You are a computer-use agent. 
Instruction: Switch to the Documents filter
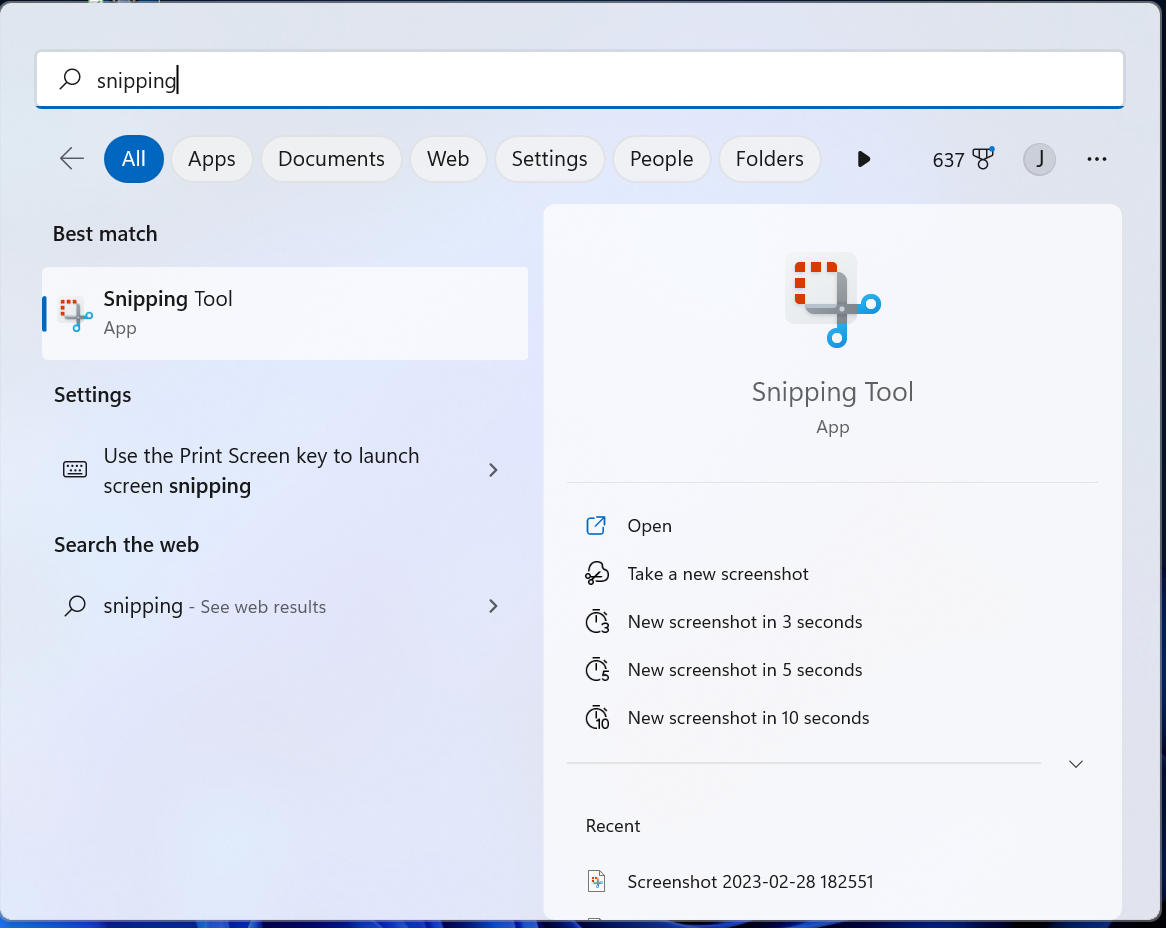(x=331, y=158)
